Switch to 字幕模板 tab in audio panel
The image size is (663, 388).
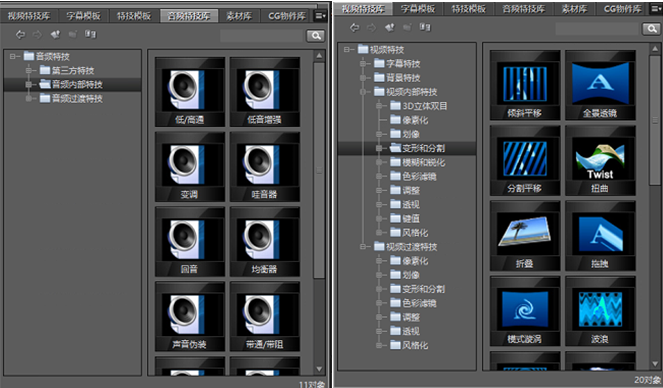83,16
